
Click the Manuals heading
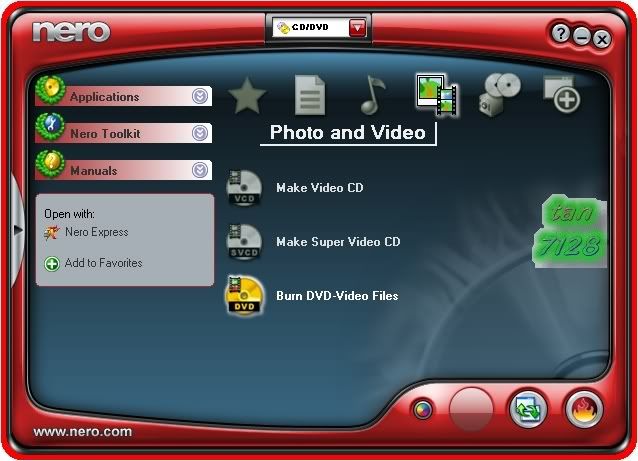tap(94, 170)
